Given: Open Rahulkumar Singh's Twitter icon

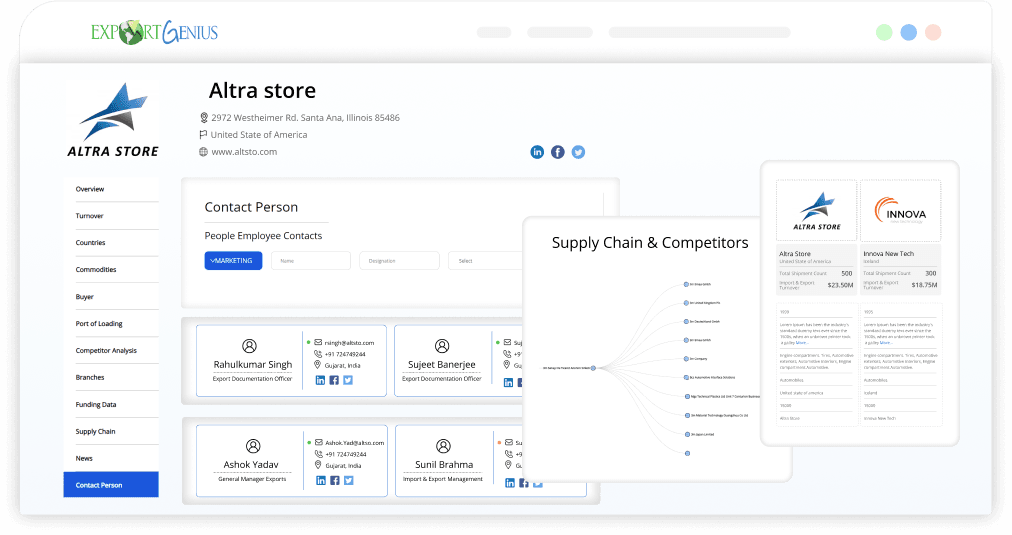Looking at the screenshot, I should 349,380.
